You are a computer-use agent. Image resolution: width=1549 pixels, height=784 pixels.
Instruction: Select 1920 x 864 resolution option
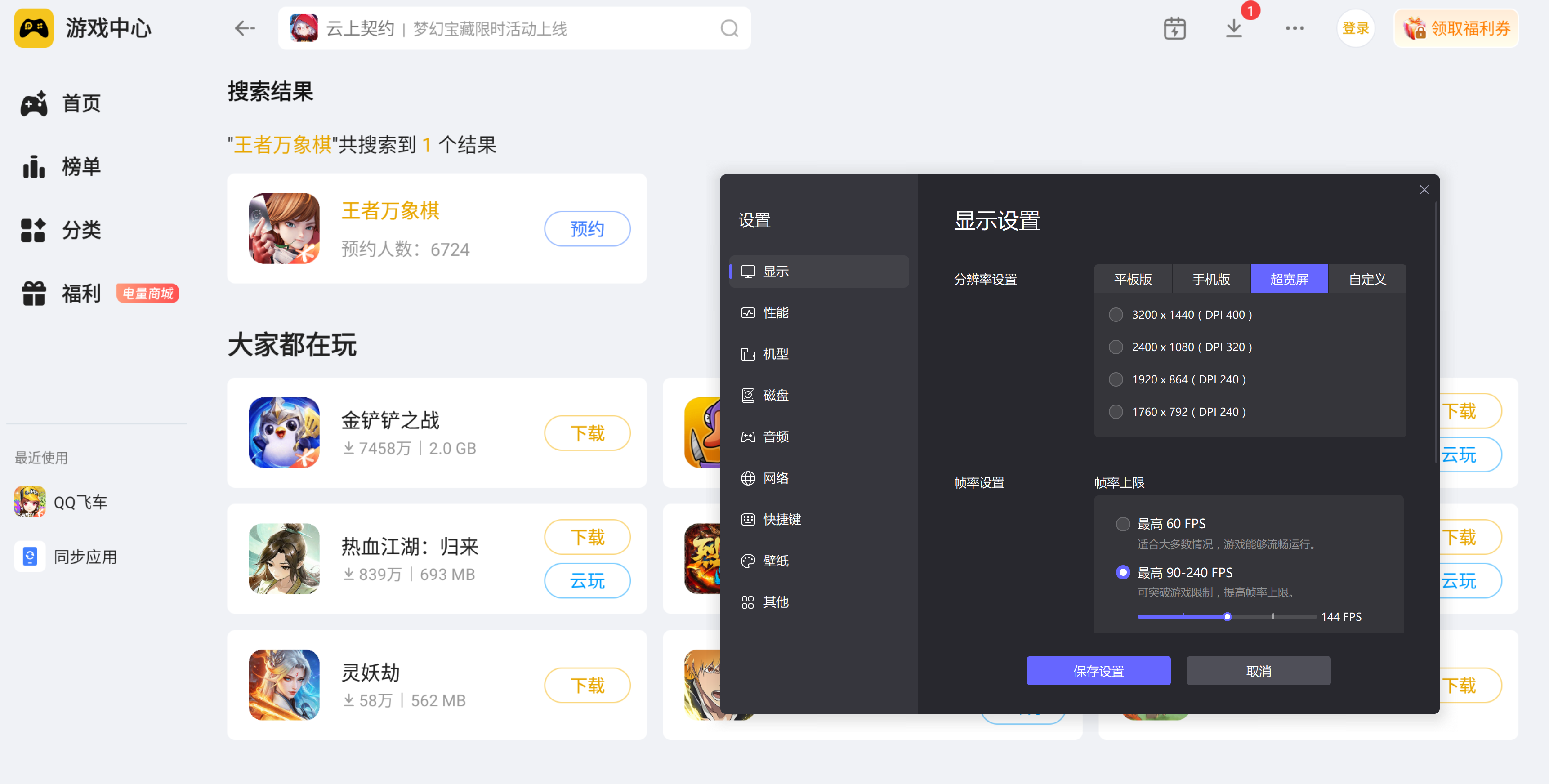point(1116,379)
